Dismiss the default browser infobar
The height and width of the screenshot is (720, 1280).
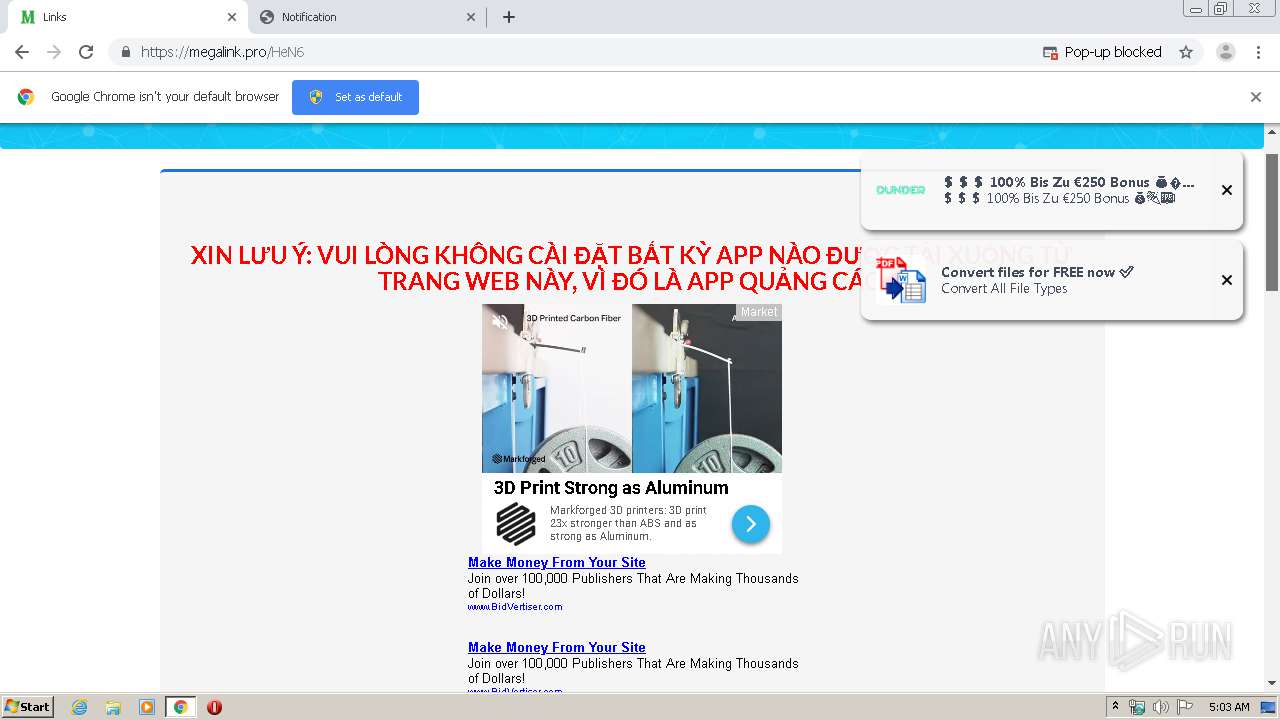(x=1256, y=97)
